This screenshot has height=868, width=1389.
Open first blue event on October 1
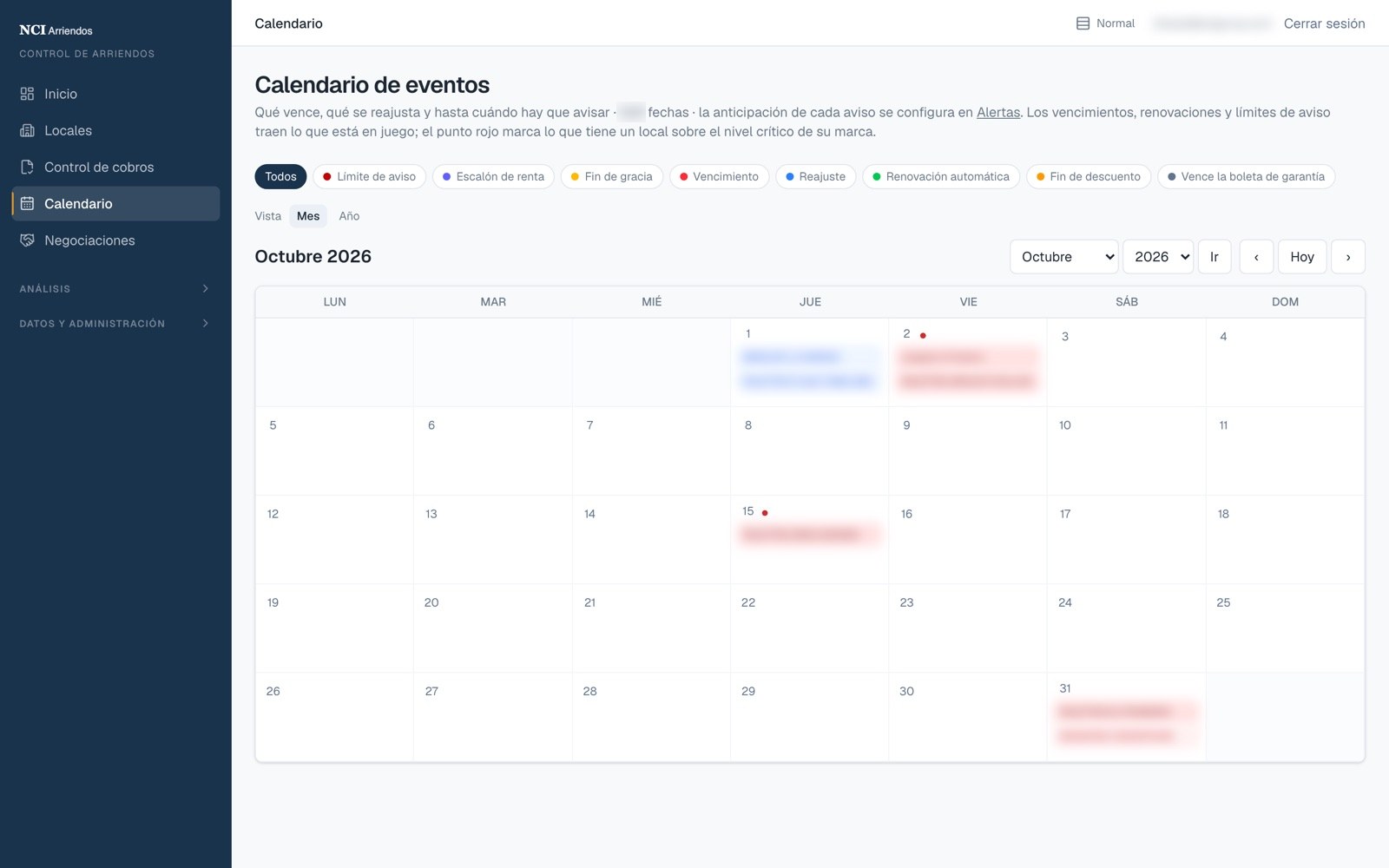coord(809,357)
